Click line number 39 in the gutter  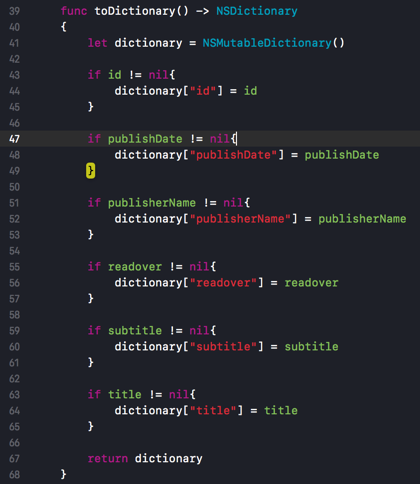click(x=14, y=11)
